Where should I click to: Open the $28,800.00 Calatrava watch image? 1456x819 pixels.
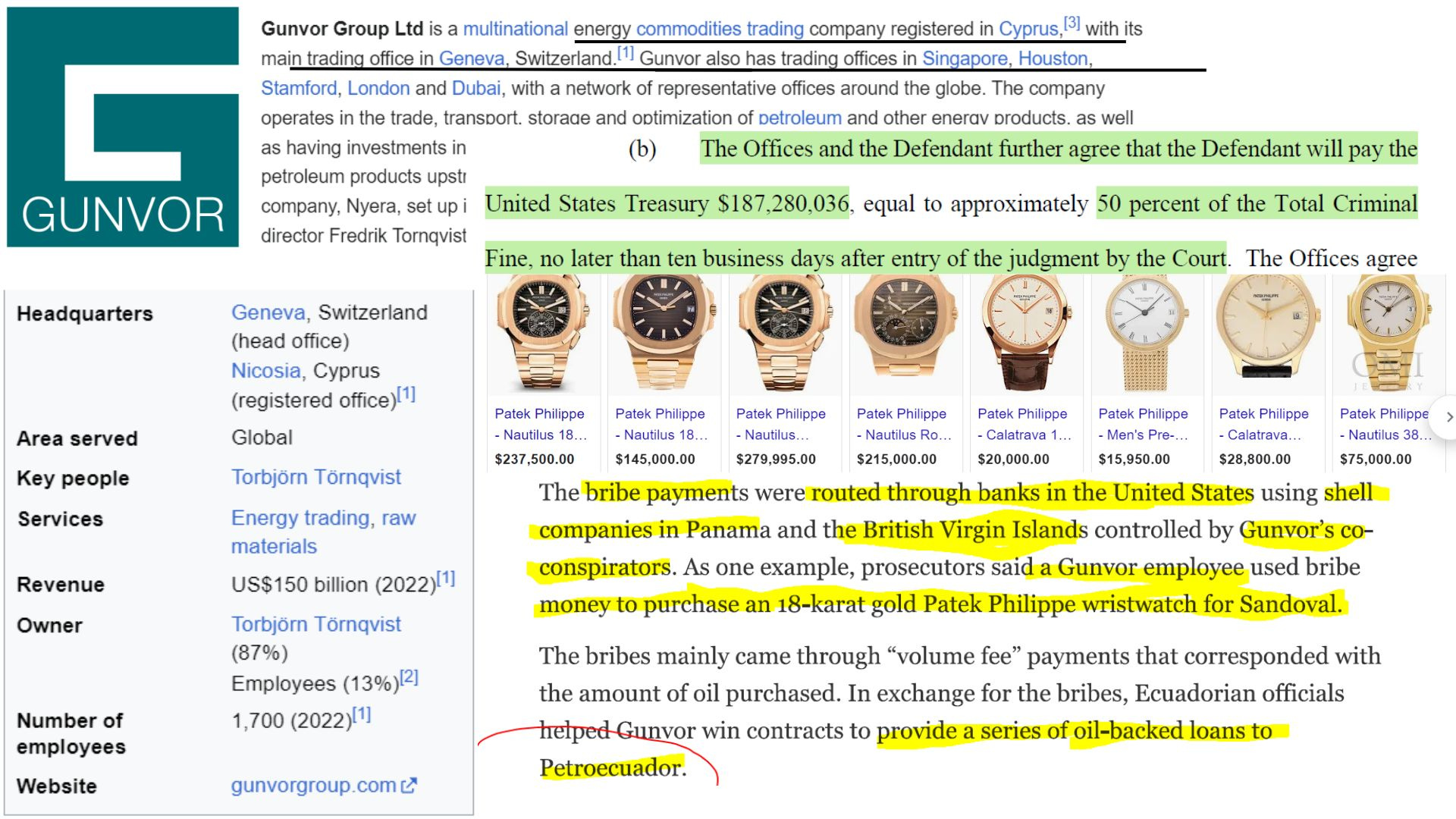1267,334
